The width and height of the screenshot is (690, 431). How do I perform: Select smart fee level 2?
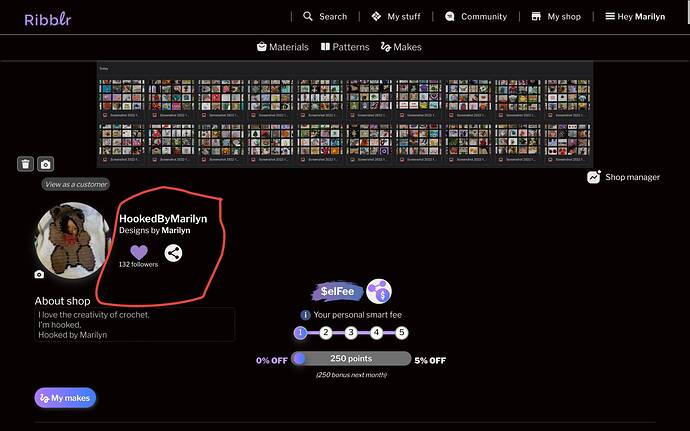point(326,332)
